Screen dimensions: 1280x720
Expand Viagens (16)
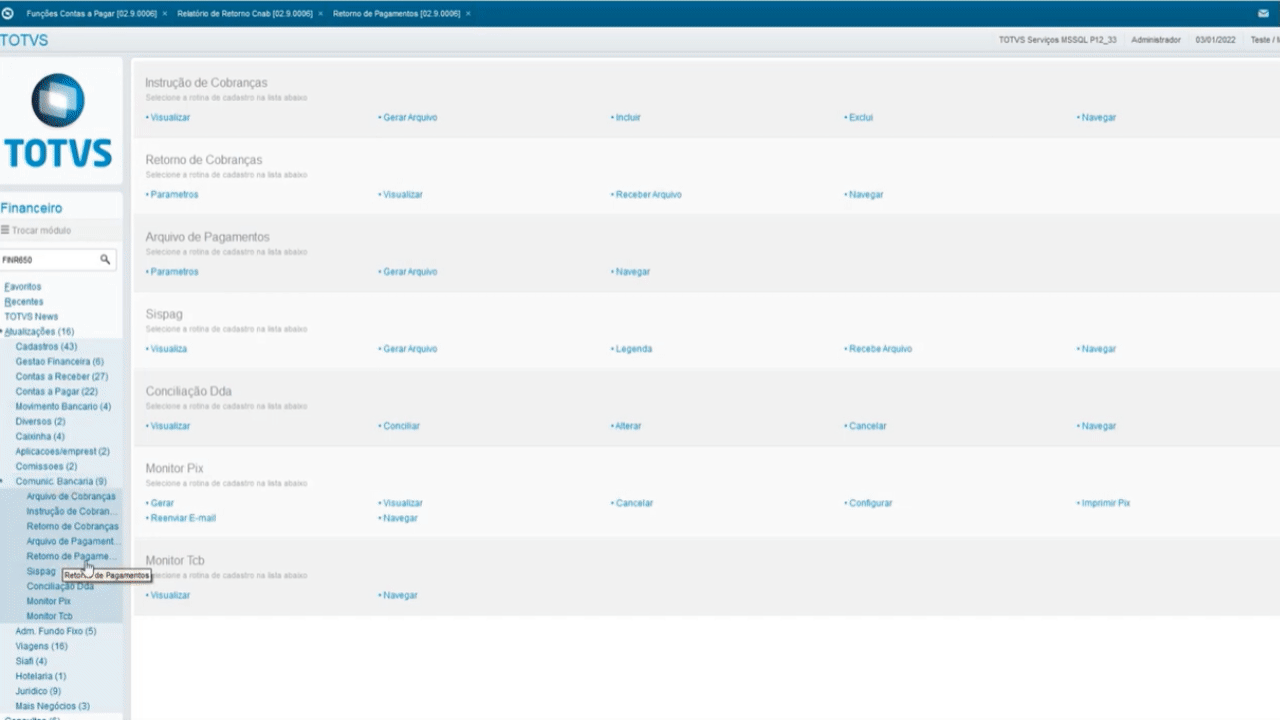click(x=41, y=647)
